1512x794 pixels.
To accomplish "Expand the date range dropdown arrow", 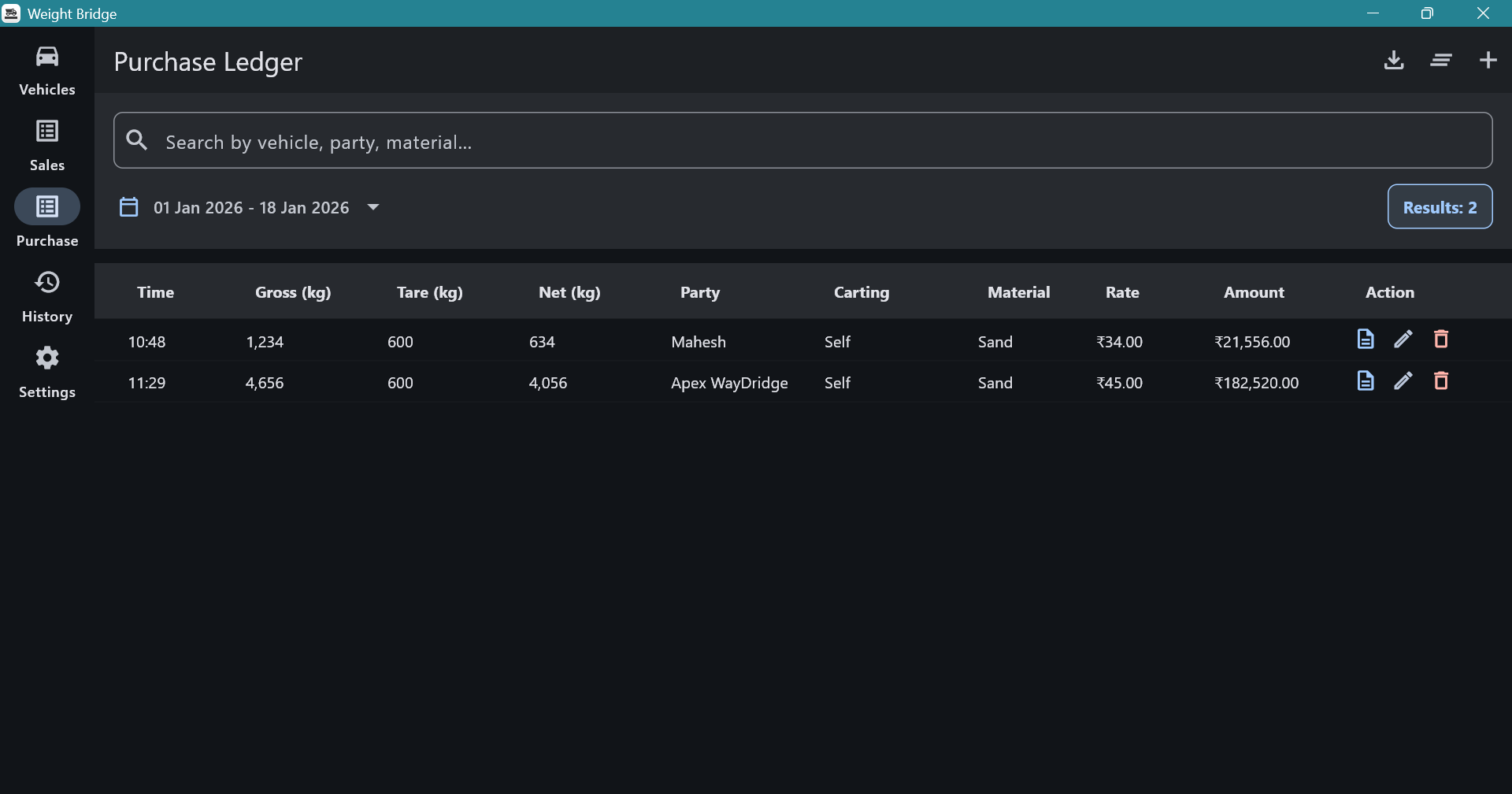I will point(373,207).
